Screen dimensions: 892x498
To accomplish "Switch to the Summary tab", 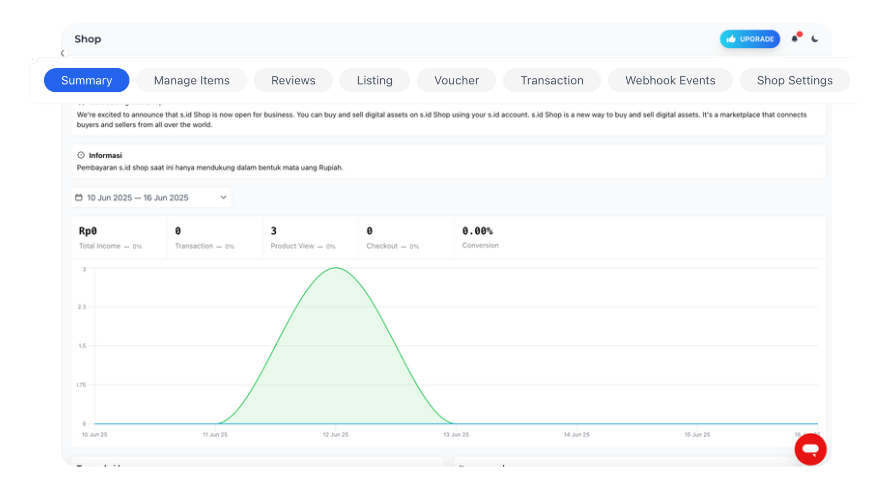I will pyautogui.click(x=86, y=80).
